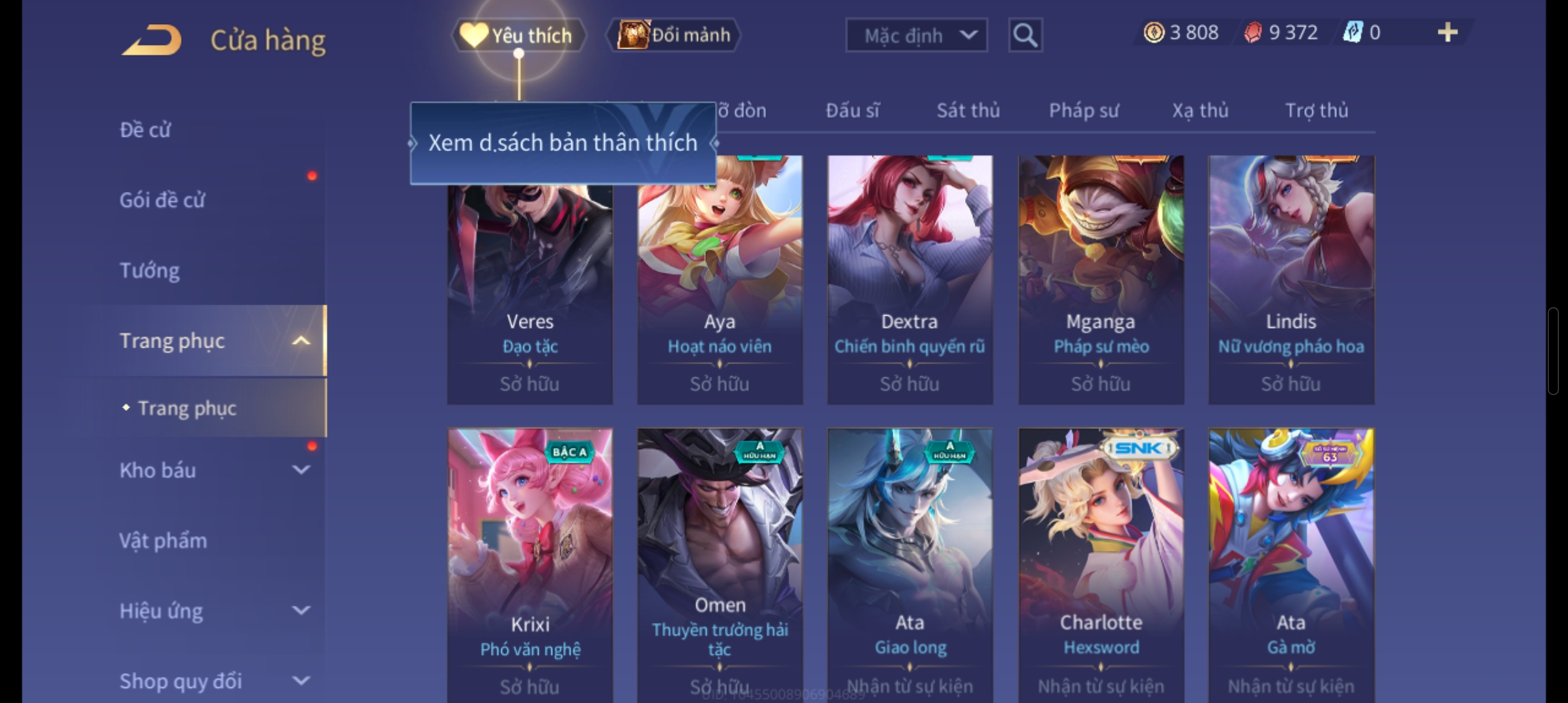Open the Mặc định sort dropdown
Image resolution: width=1568 pixels, height=703 pixels.
click(x=916, y=35)
